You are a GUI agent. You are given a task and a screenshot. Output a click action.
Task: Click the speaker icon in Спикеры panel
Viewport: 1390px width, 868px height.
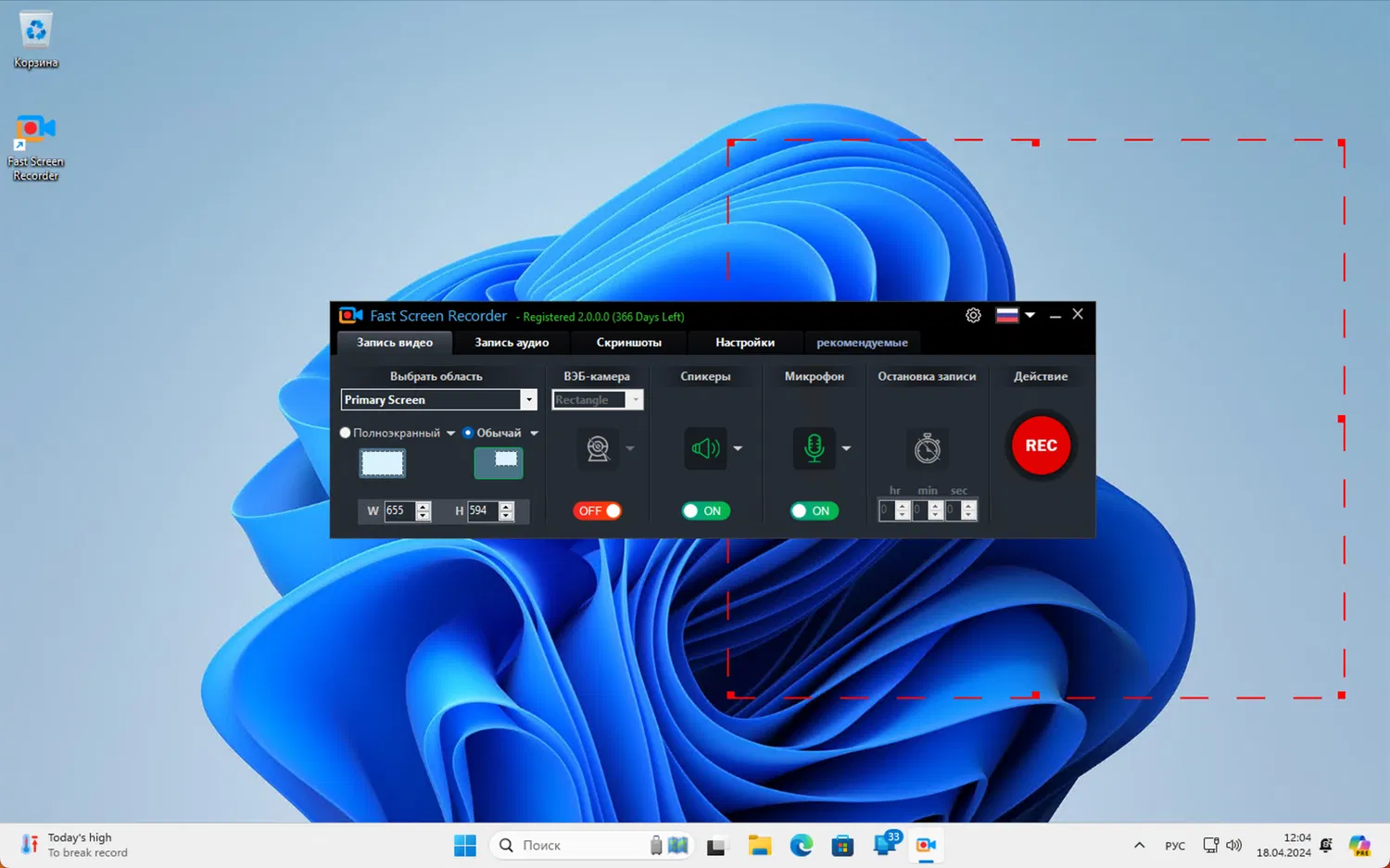(x=705, y=448)
